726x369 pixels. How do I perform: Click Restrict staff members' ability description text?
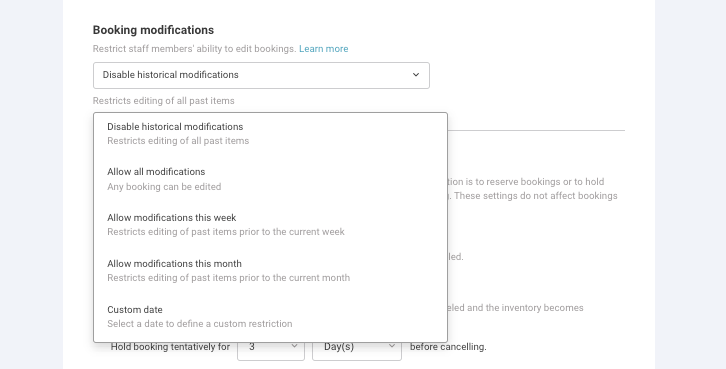pos(194,49)
